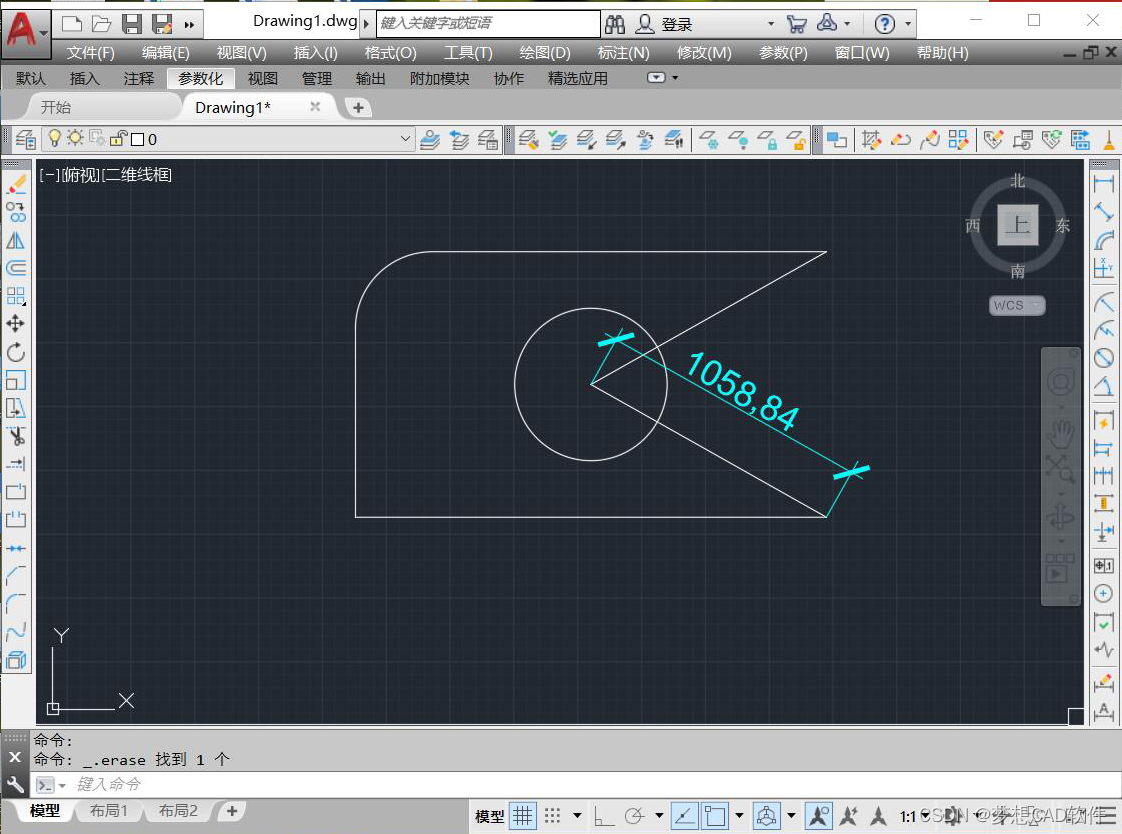The height and width of the screenshot is (834, 1122).
Task: Save the current drawing
Action: point(132,24)
